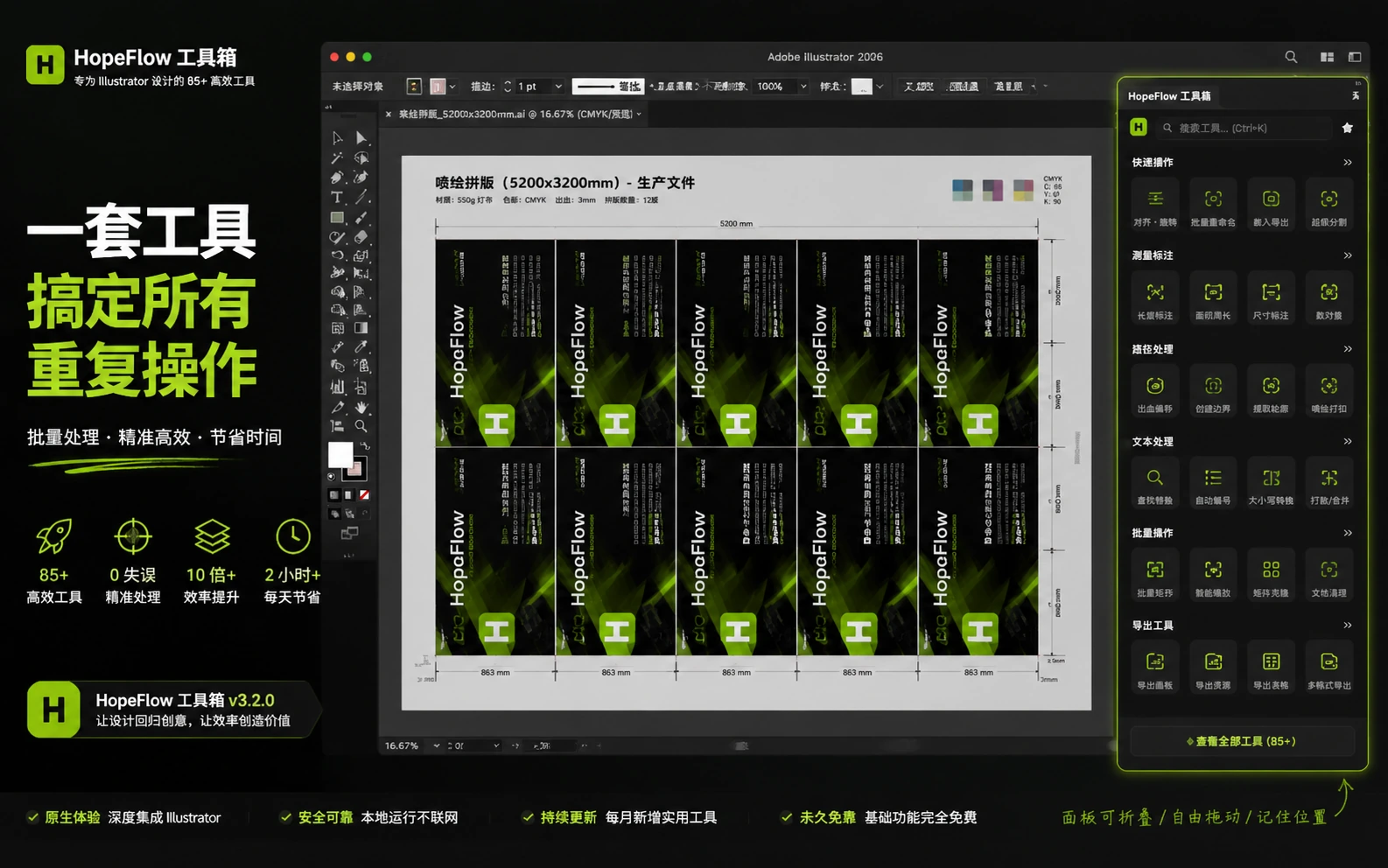Expand the 测量标注 section arrows
Screen dimensions: 1388x868
1348,255
